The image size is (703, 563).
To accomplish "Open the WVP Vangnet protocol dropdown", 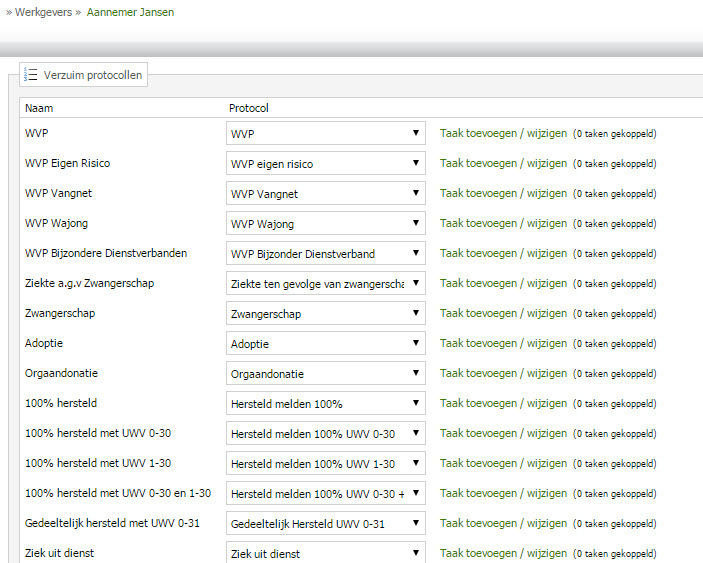I will coord(325,193).
